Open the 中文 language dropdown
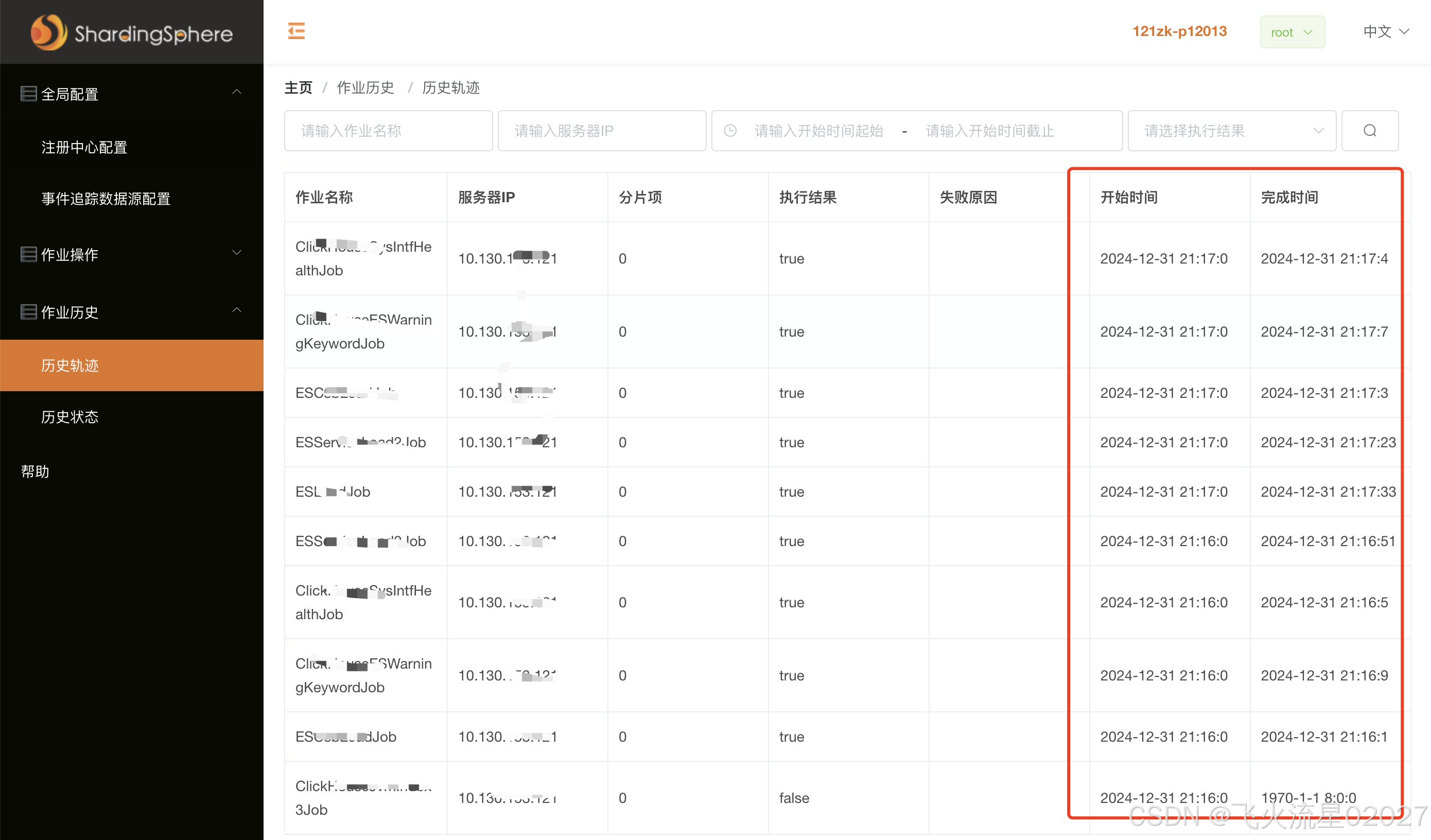This screenshot has height=840, width=1431. pos(1385,32)
